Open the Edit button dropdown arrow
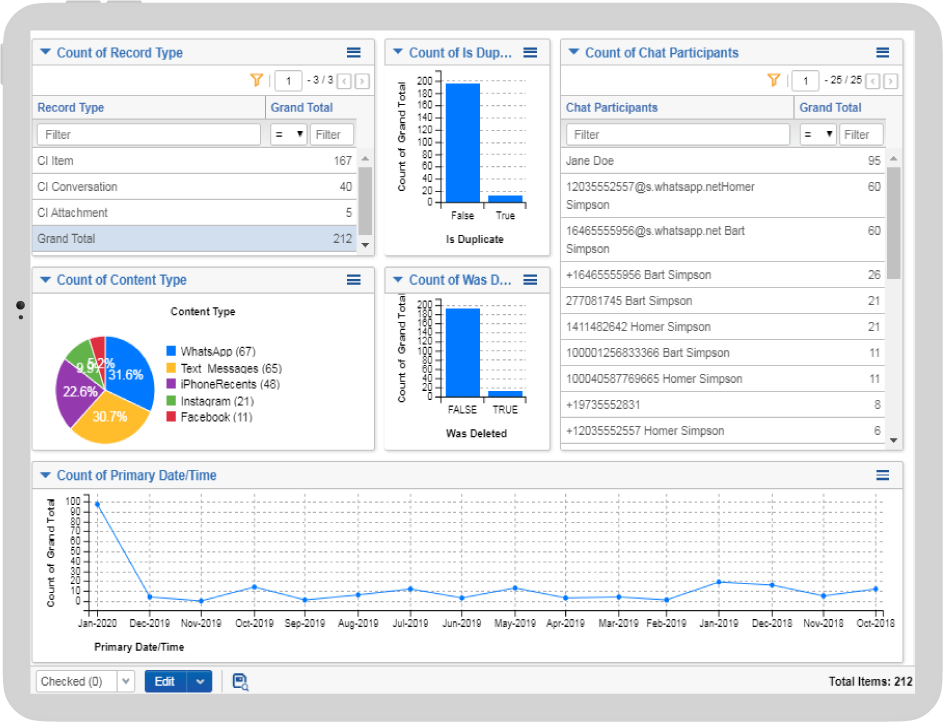943x722 pixels. click(200, 682)
